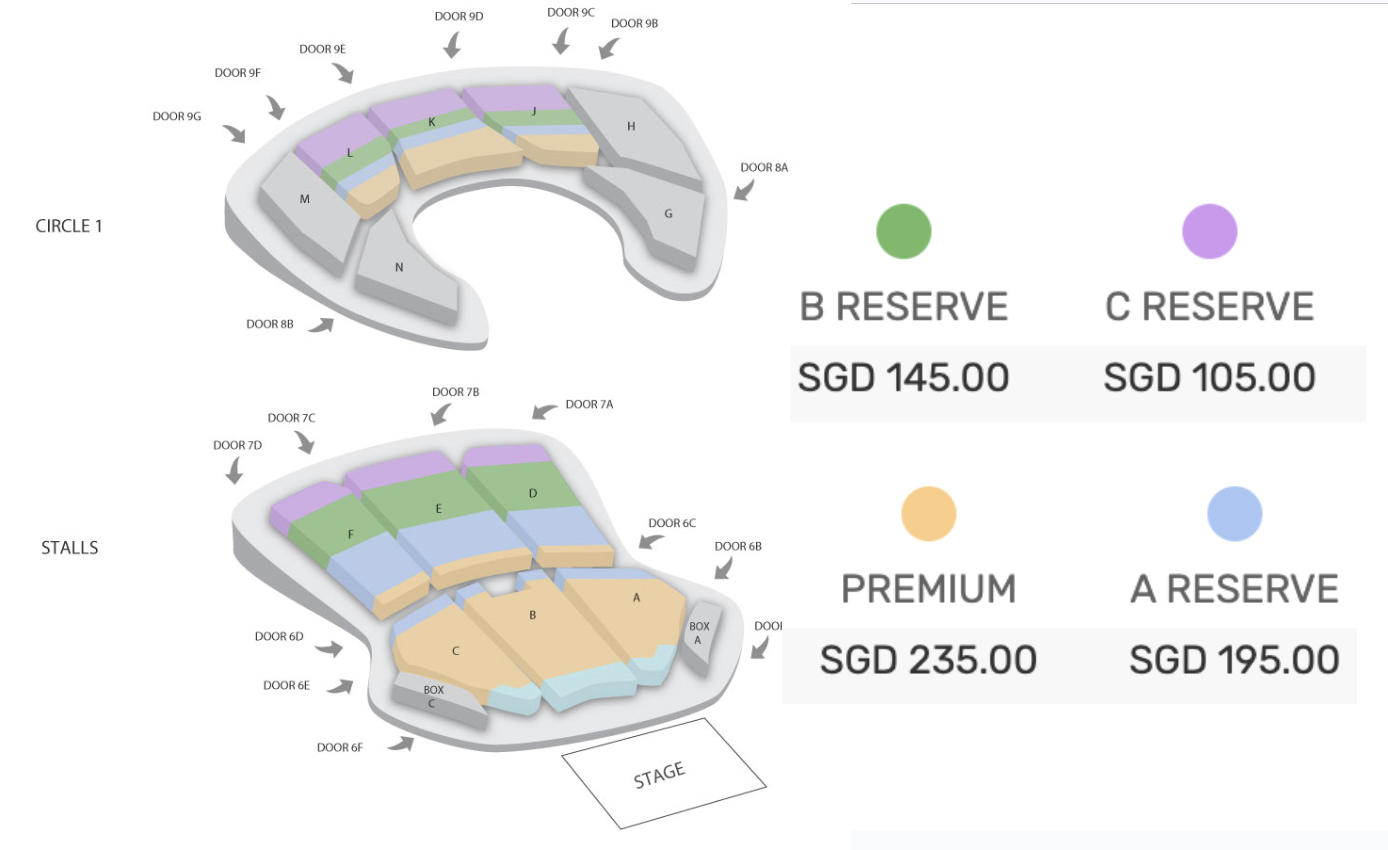Click the purple C Reserve color circle
The width and height of the screenshot is (1388, 850).
click(x=1209, y=231)
